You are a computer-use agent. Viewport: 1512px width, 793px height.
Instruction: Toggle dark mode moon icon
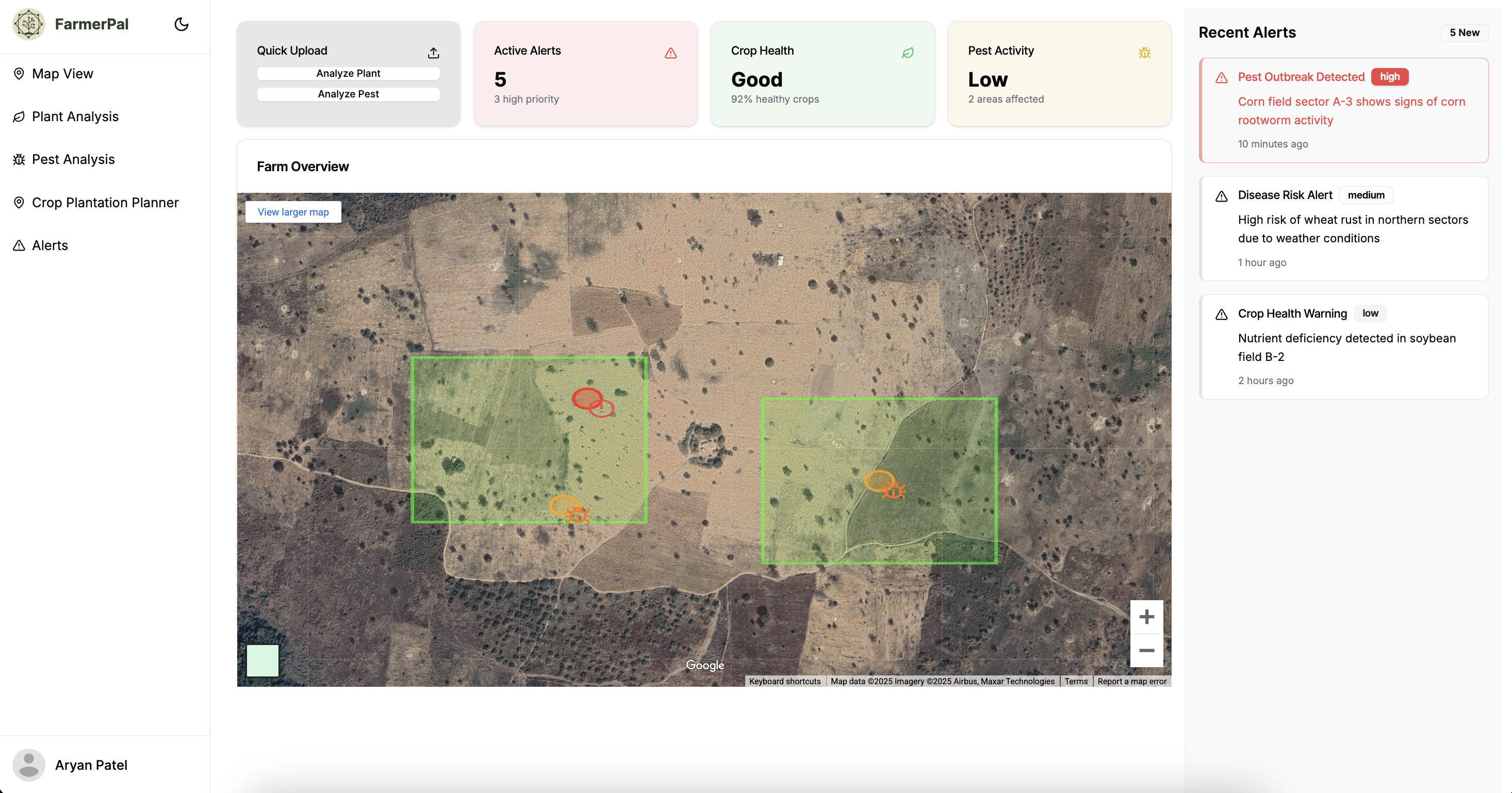pyautogui.click(x=182, y=24)
